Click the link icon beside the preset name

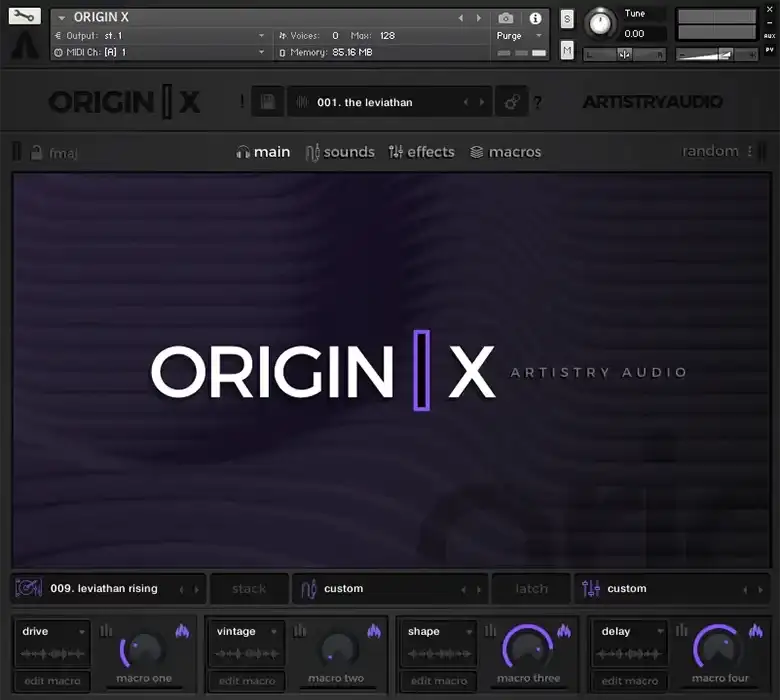pyautogui.click(x=512, y=102)
